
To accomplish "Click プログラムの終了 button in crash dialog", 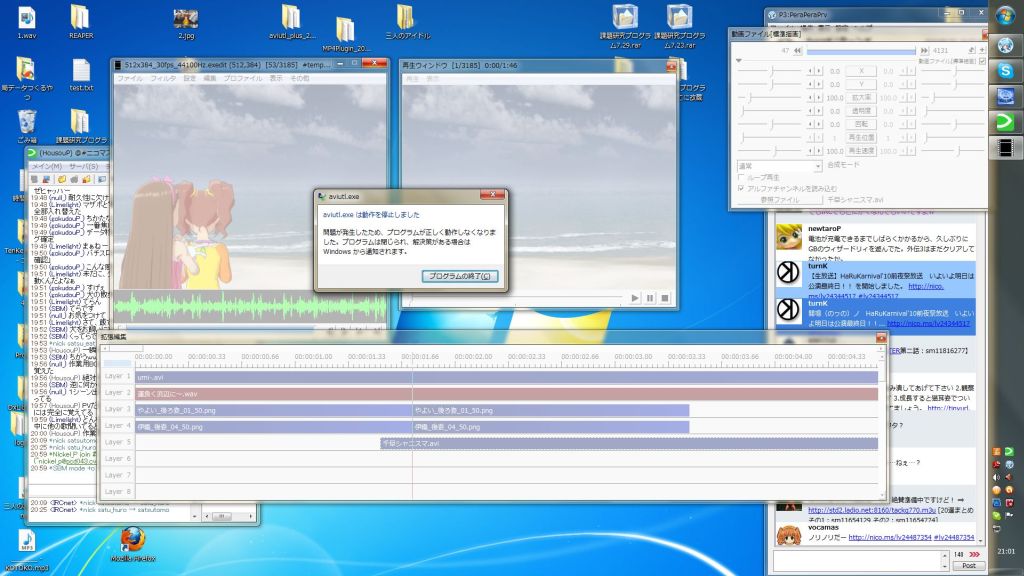I will pos(460,276).
